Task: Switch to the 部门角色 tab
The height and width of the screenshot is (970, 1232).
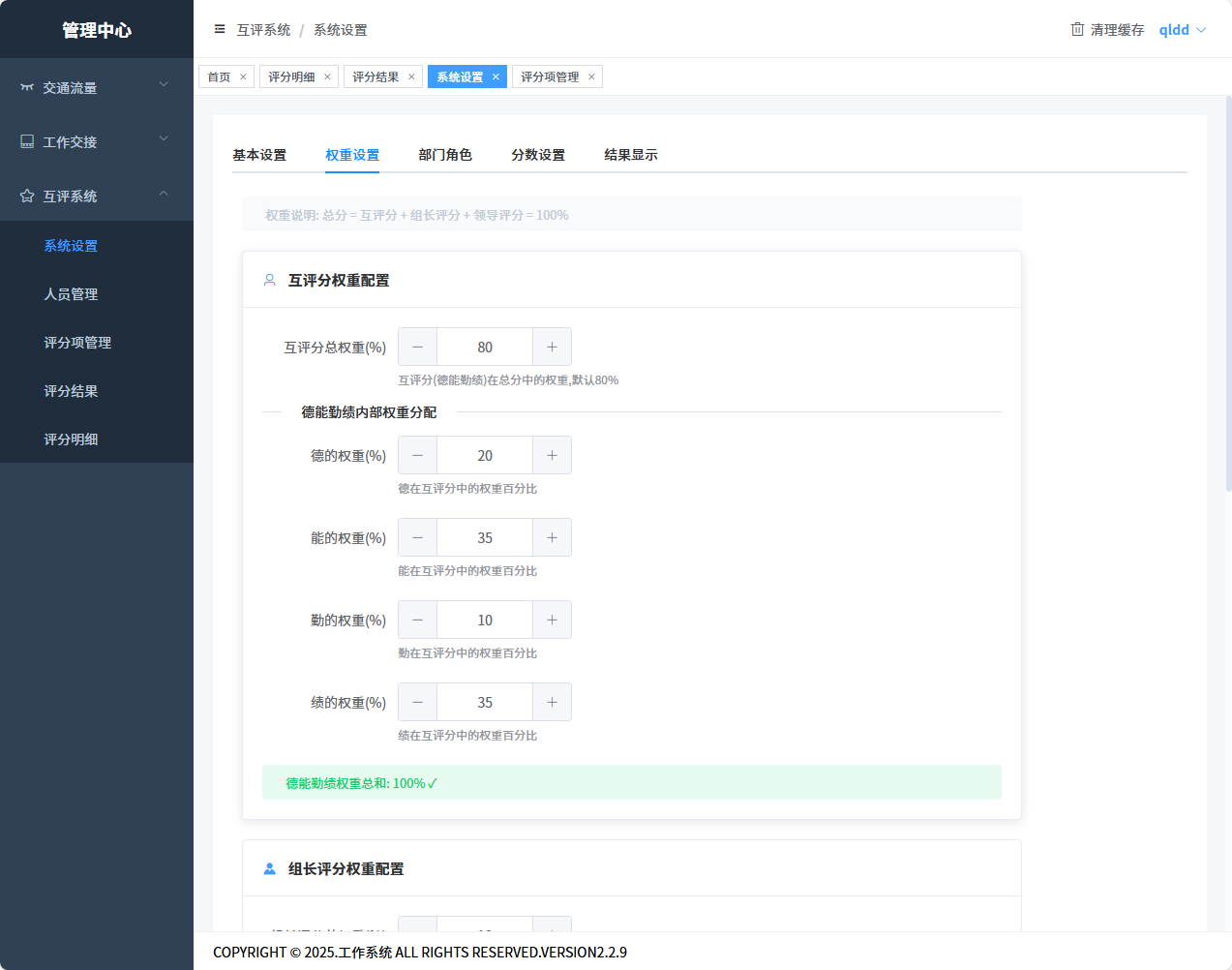Action: (x=445, y=155)
